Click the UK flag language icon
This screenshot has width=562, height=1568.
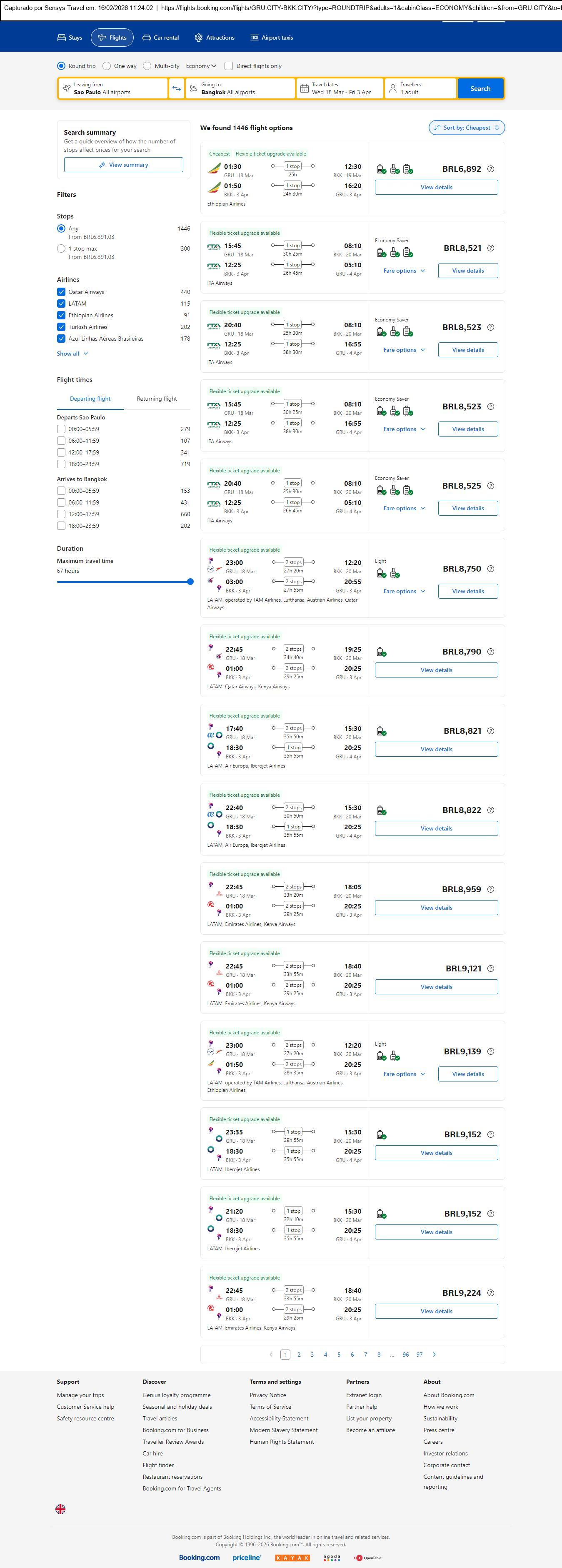click(x=60, y=1509)
